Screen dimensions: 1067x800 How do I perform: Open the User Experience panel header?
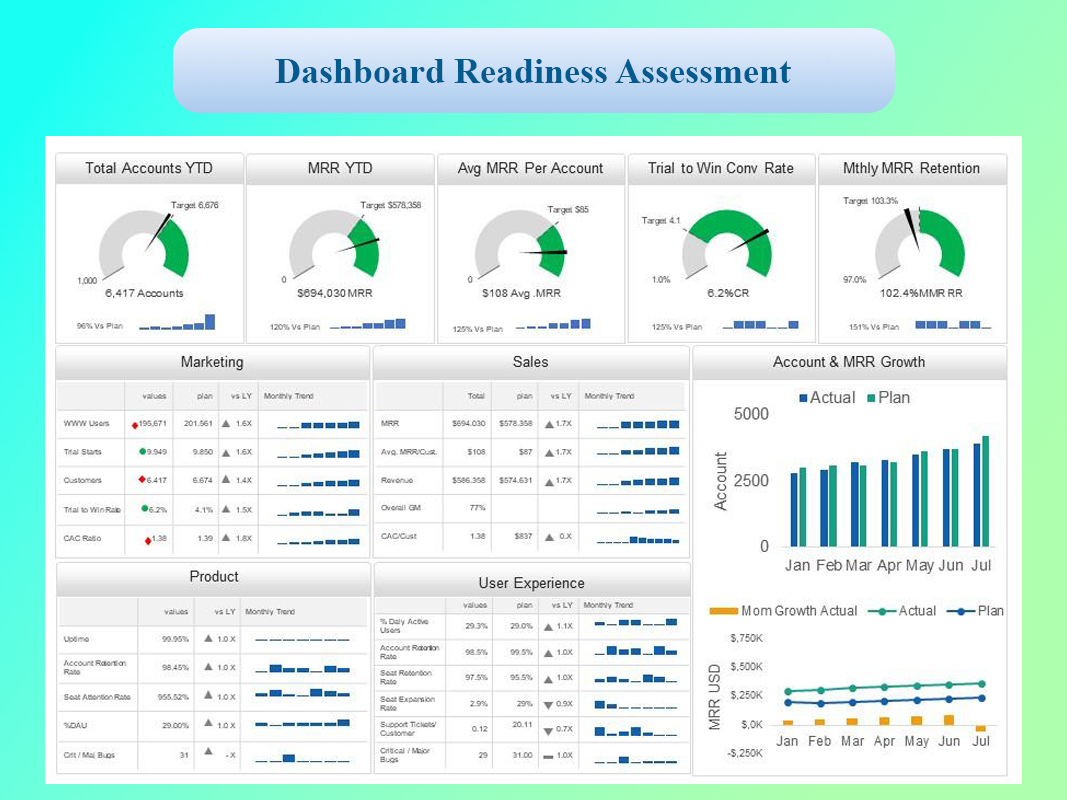pyautogui.click(x=531, y=582)
